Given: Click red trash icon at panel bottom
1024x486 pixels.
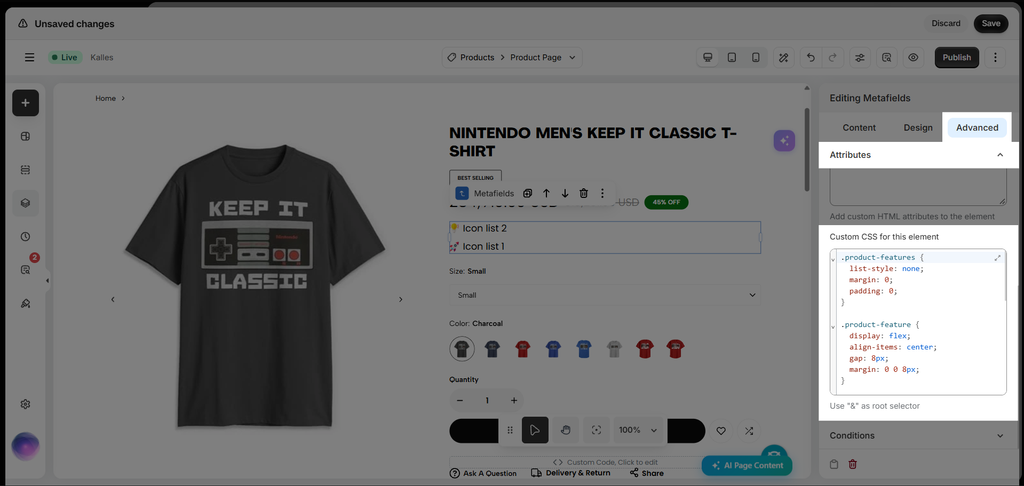Looking at the screenshot, I should 852,464.
